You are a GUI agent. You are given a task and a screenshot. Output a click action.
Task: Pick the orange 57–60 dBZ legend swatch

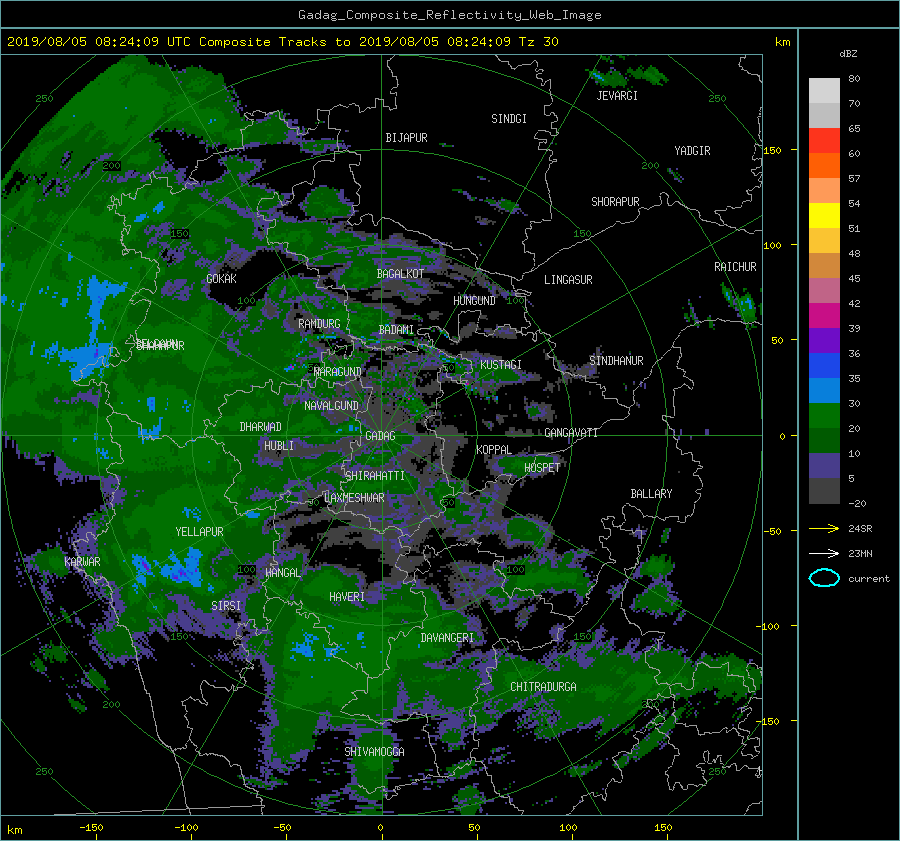click(824, 165)
